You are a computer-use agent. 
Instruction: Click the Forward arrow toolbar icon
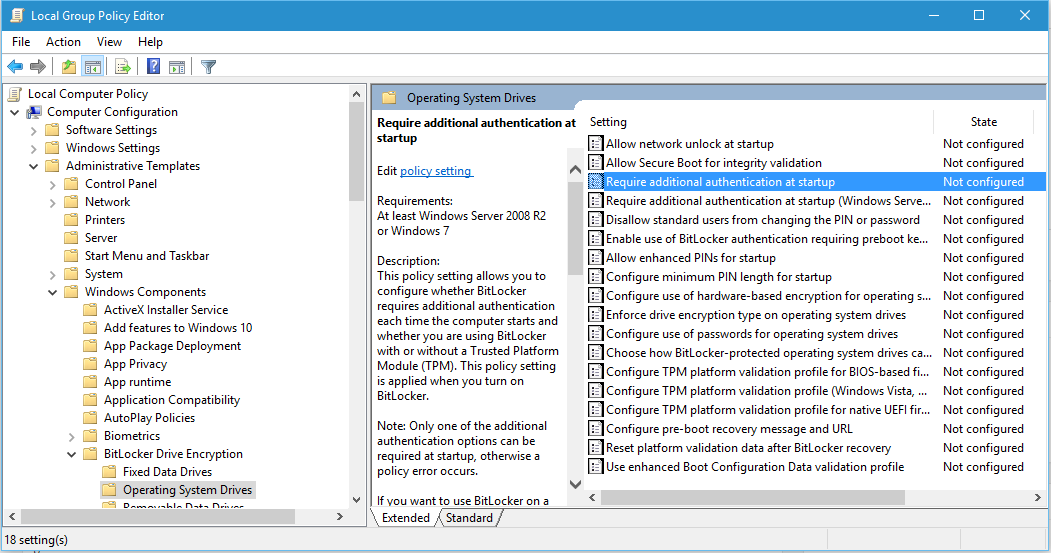(x=38, y=66)
